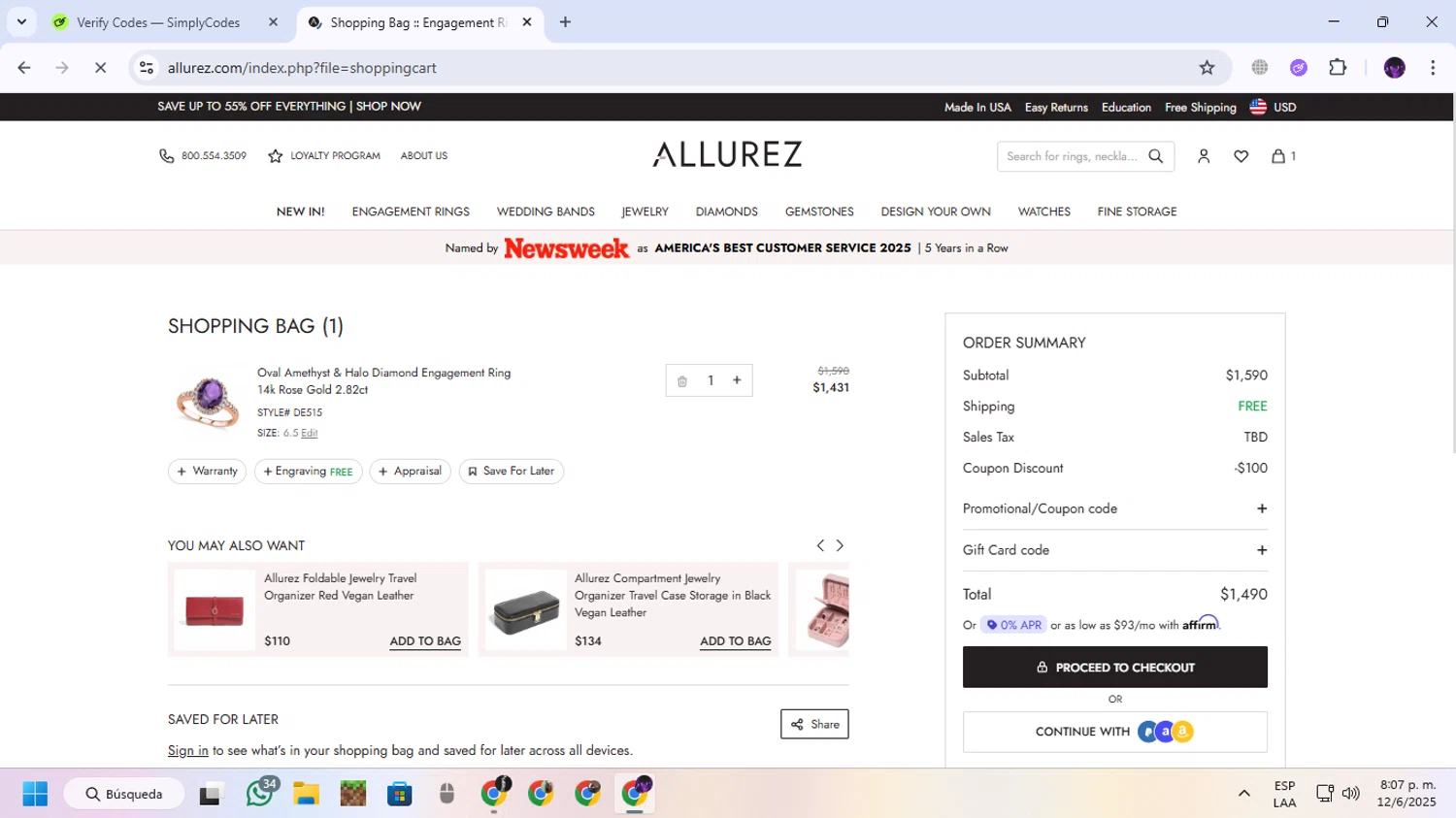Add Warranty to the ring
Image resolution: width=1456 pixels, height=818 pixels.
tap(207, 472)
